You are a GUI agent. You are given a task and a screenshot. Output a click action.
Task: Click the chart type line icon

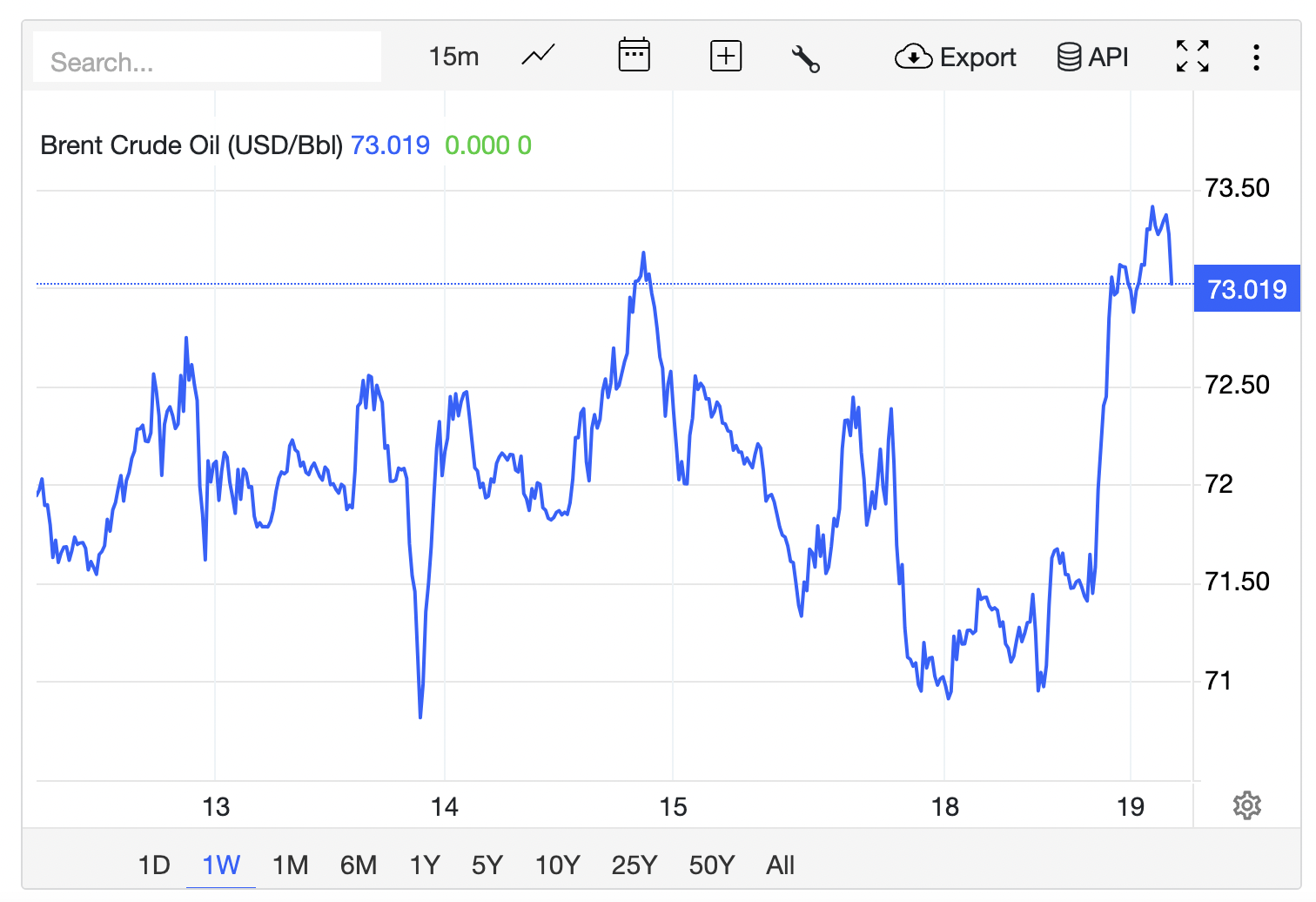pyautogui.click(x=538, y=57)
